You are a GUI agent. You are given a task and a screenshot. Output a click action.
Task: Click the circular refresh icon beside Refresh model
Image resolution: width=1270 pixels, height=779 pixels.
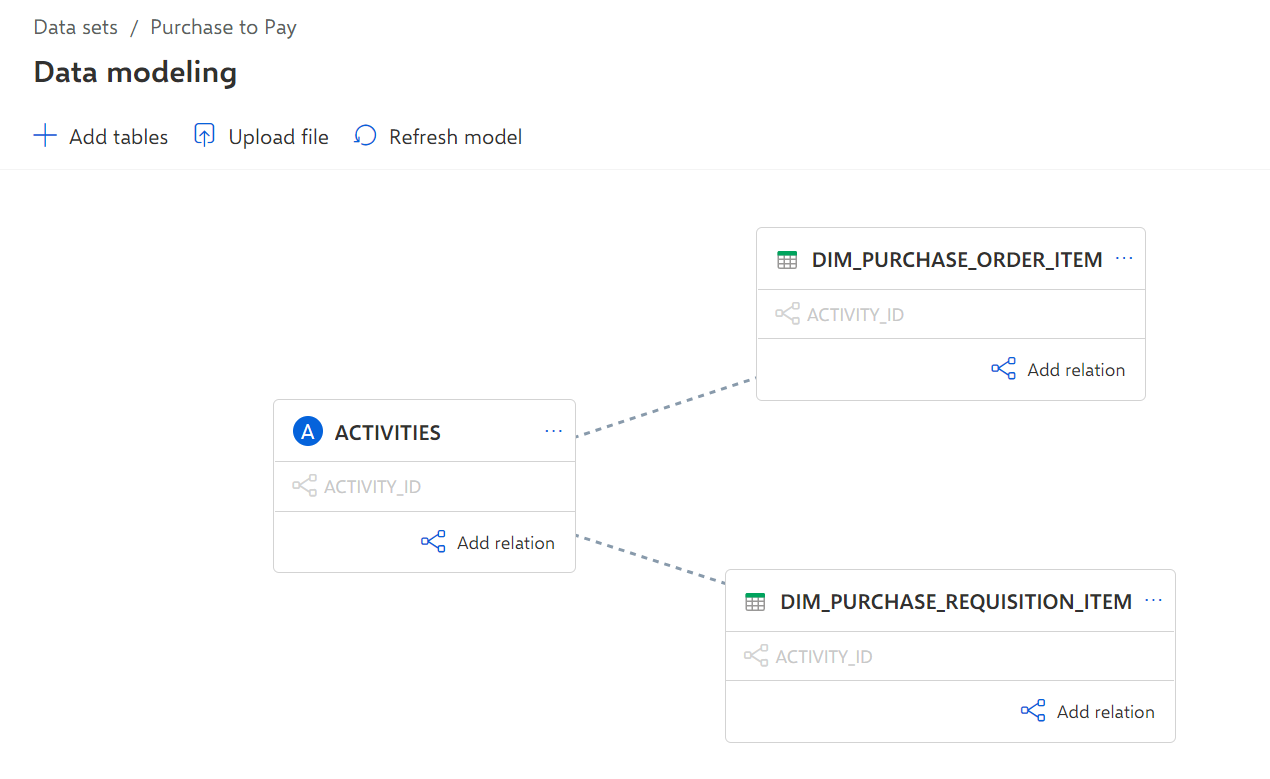[x=365, y=136]
